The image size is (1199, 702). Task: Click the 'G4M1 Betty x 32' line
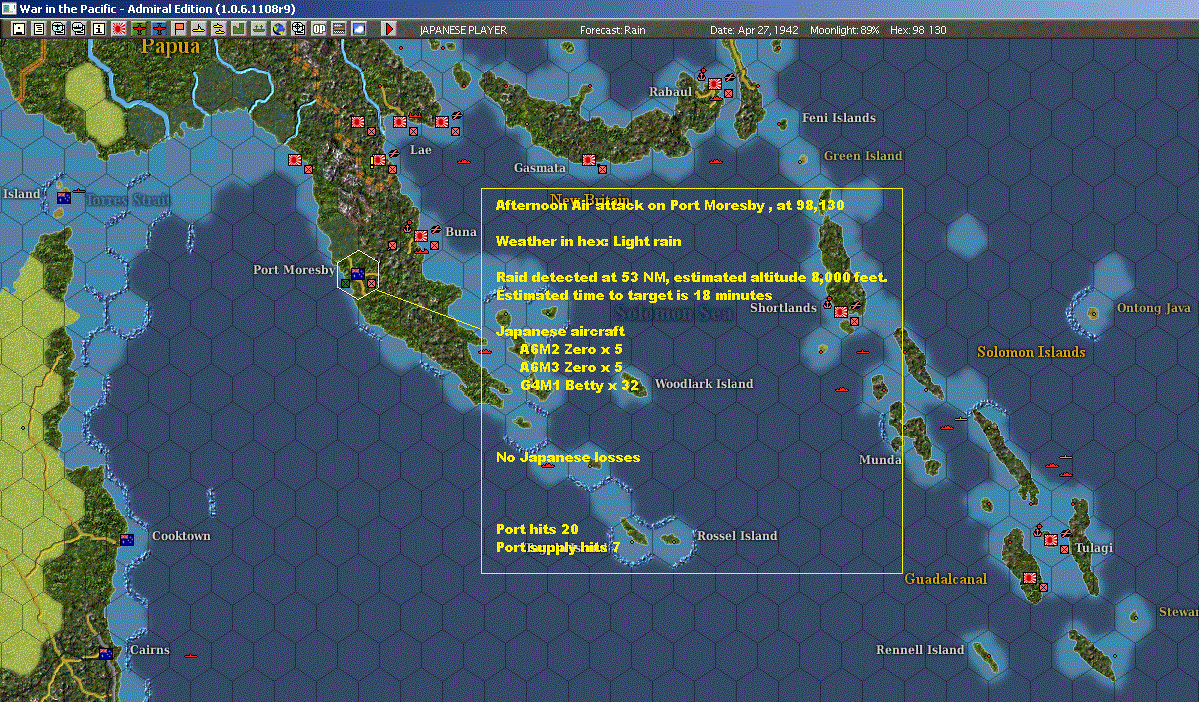coord(579,385)
